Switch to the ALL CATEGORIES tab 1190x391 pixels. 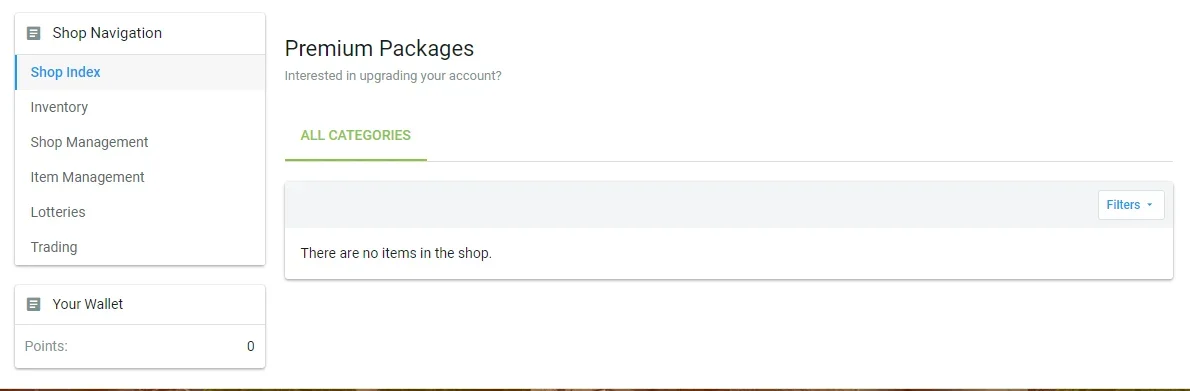tap(355, 136)
